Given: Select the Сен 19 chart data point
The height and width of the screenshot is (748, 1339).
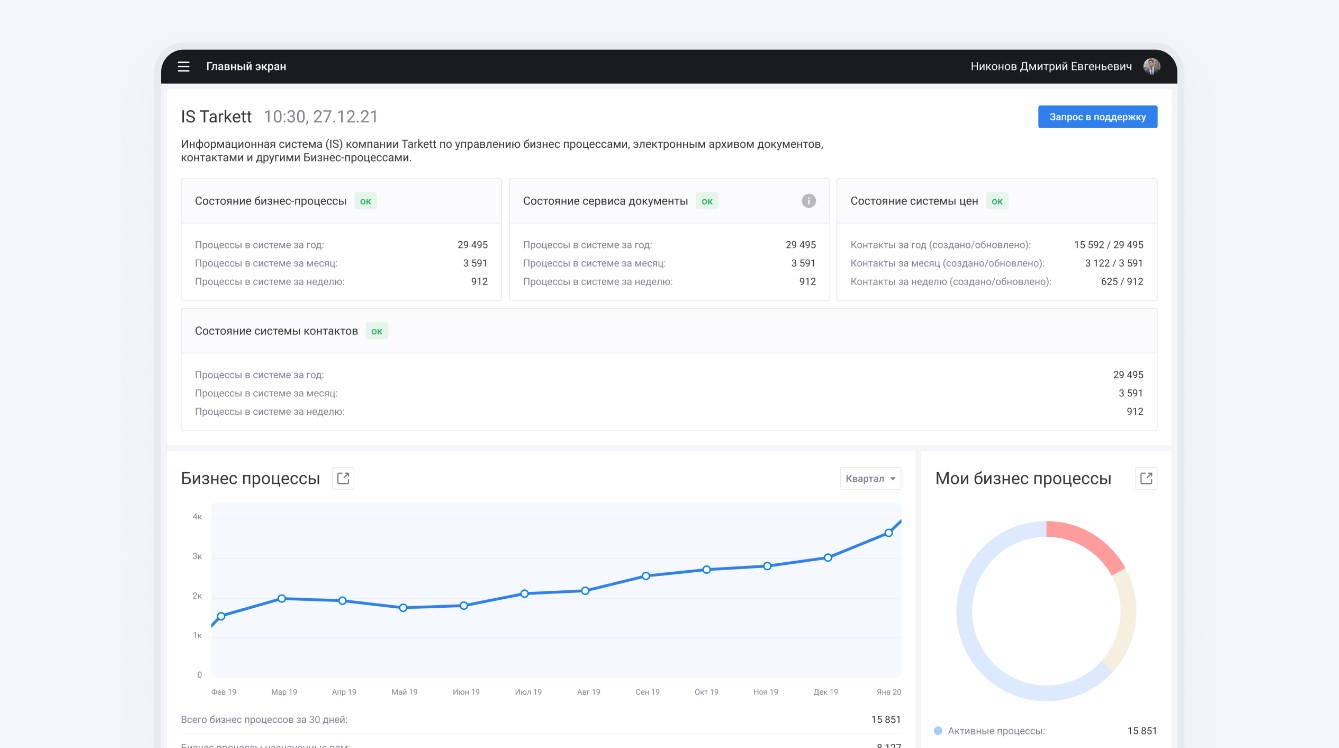Looking at the screenshot, I should [646, 576].
